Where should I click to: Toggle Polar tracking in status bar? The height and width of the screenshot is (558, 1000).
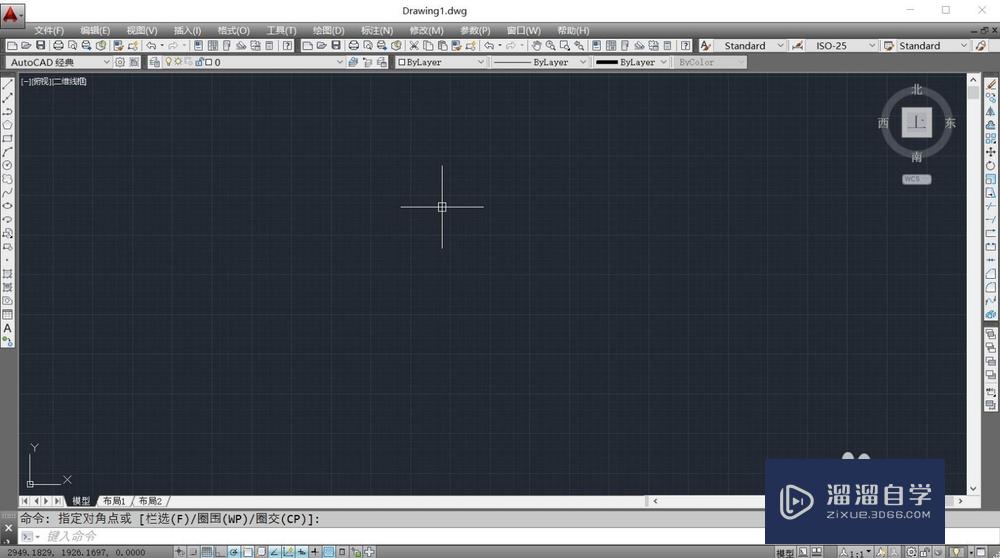point(234,552)
